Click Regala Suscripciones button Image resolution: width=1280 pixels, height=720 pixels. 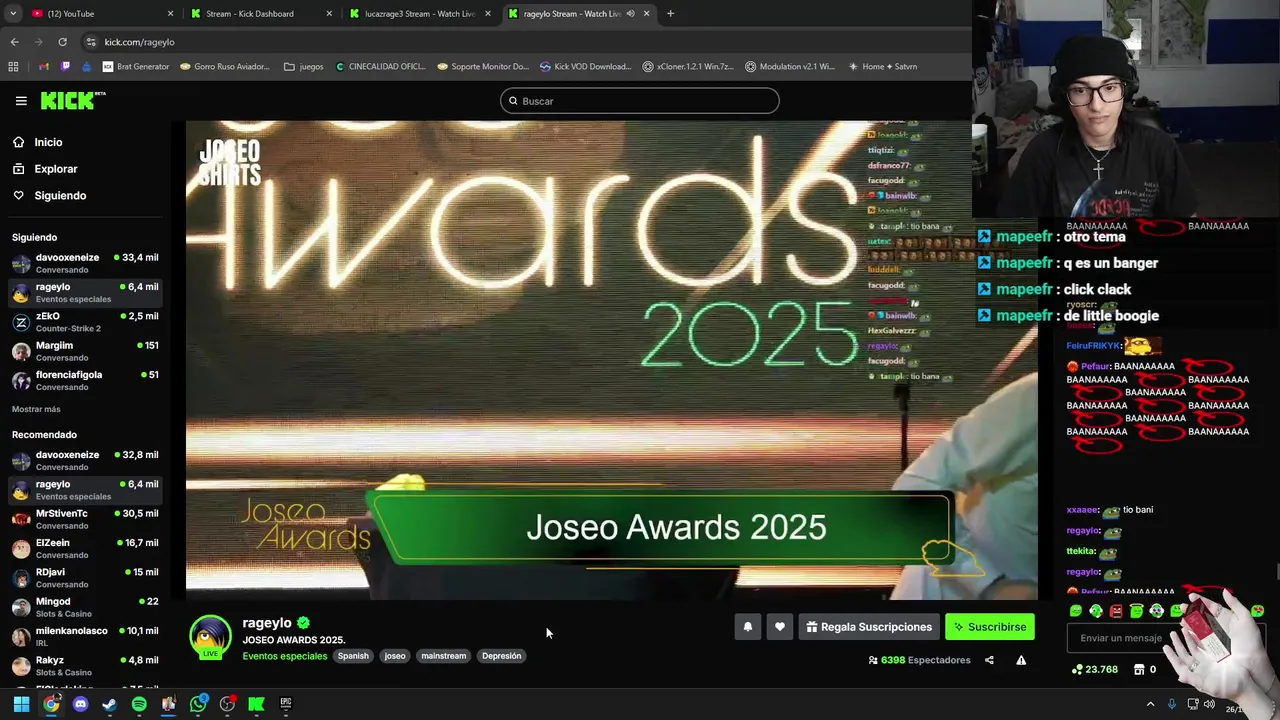click(x=869, y=627)
